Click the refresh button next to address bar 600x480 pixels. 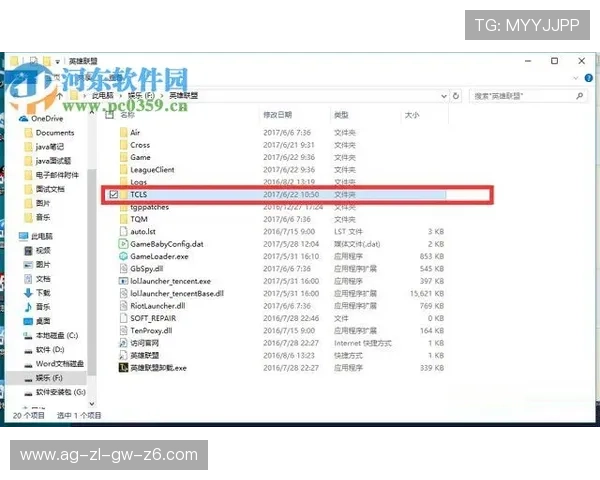456,96
